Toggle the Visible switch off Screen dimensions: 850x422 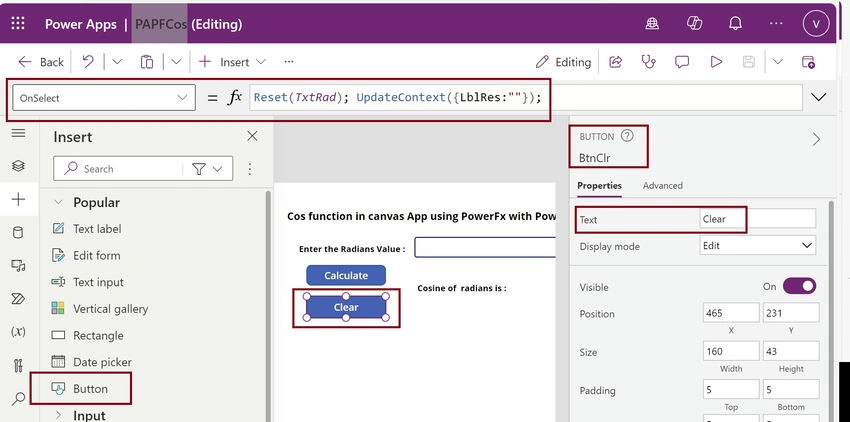click(x=799, y=286)
